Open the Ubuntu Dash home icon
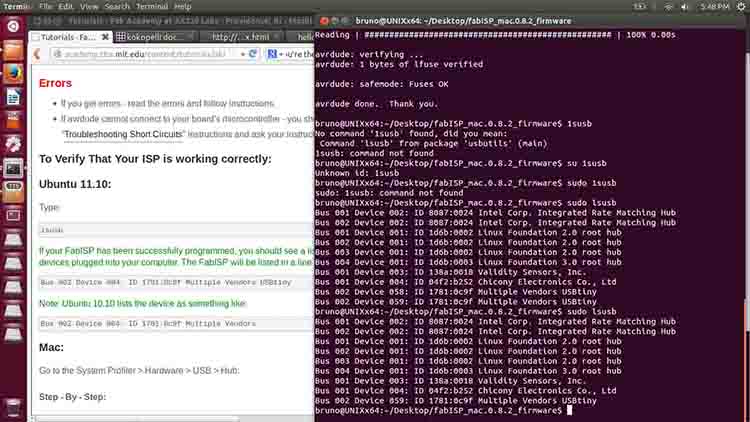Image resolution: width=750 pixels, height=422 pixels. pyautogui.click(x=13, y=26)
